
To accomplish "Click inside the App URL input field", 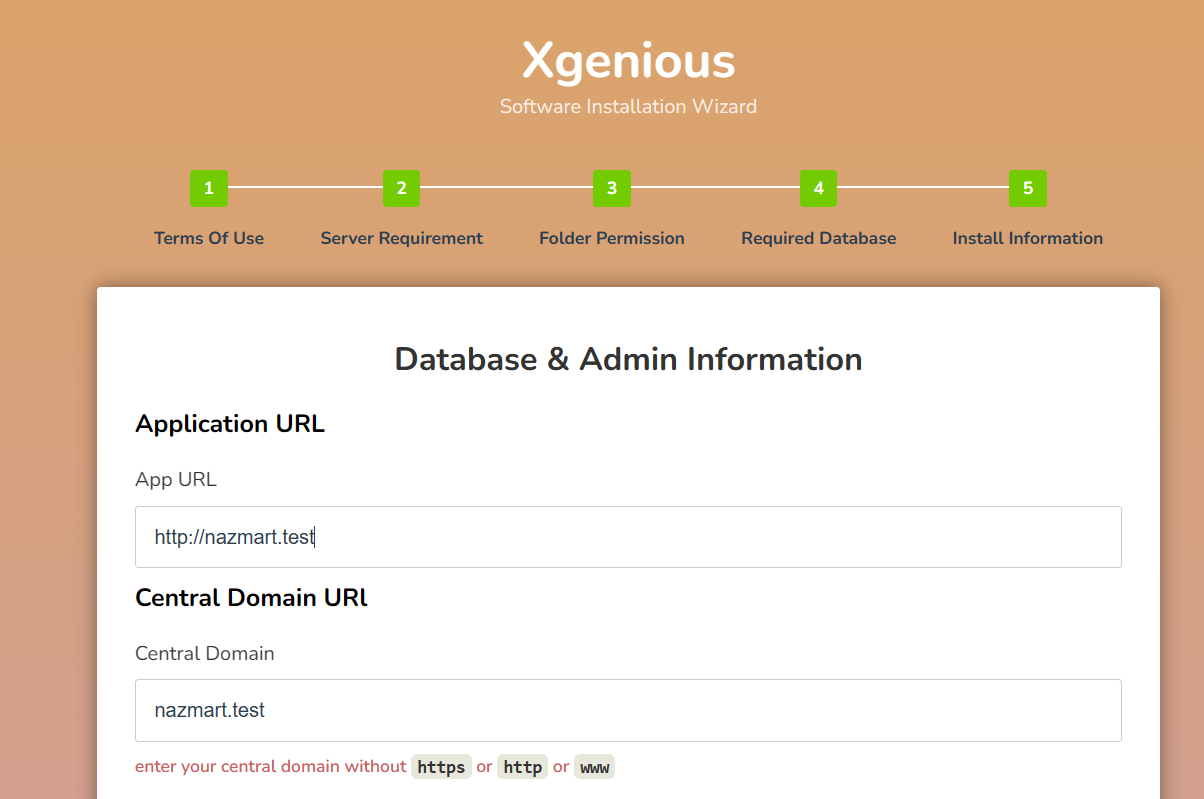I will tap(628, 537).
